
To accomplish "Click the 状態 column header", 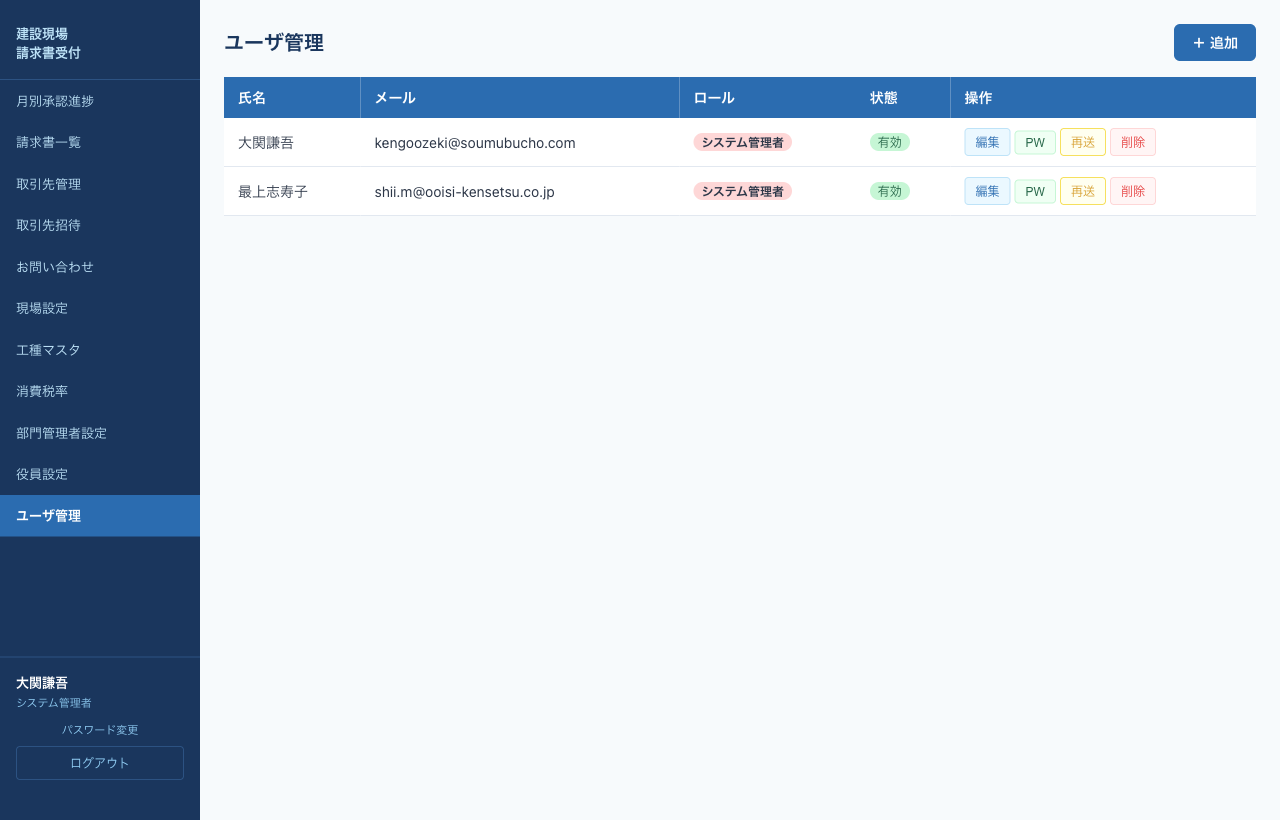I will coord(903,98).
